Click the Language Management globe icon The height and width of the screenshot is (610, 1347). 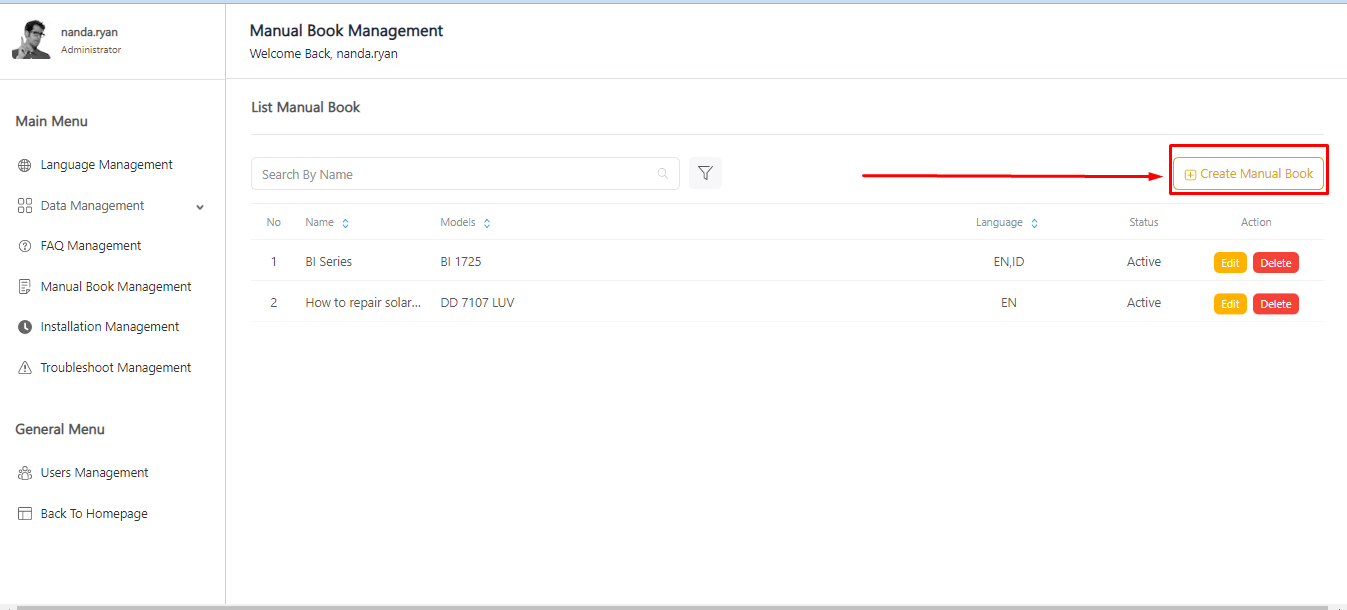pyautogui.click(x=25, y=165)
